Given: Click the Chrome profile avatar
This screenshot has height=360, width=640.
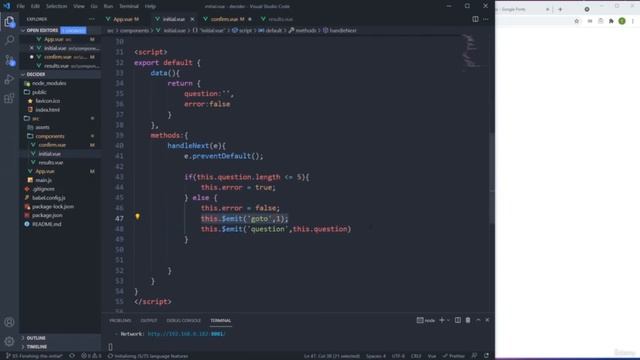Looking at the screenshot, I should [x=622, y=21].
